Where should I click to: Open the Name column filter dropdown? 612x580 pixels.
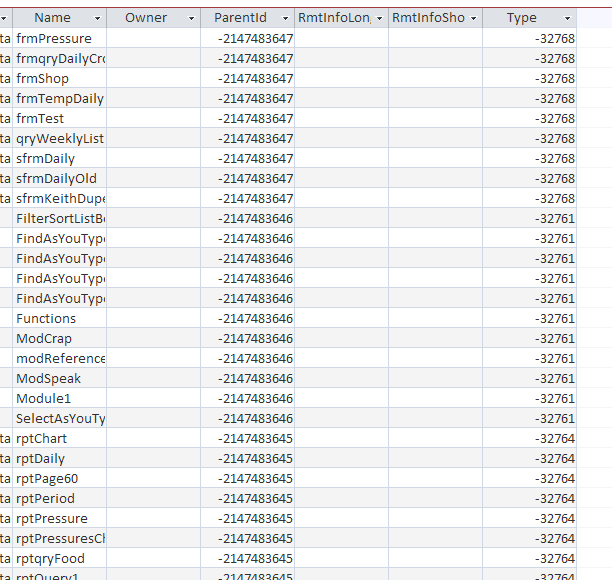97,18
